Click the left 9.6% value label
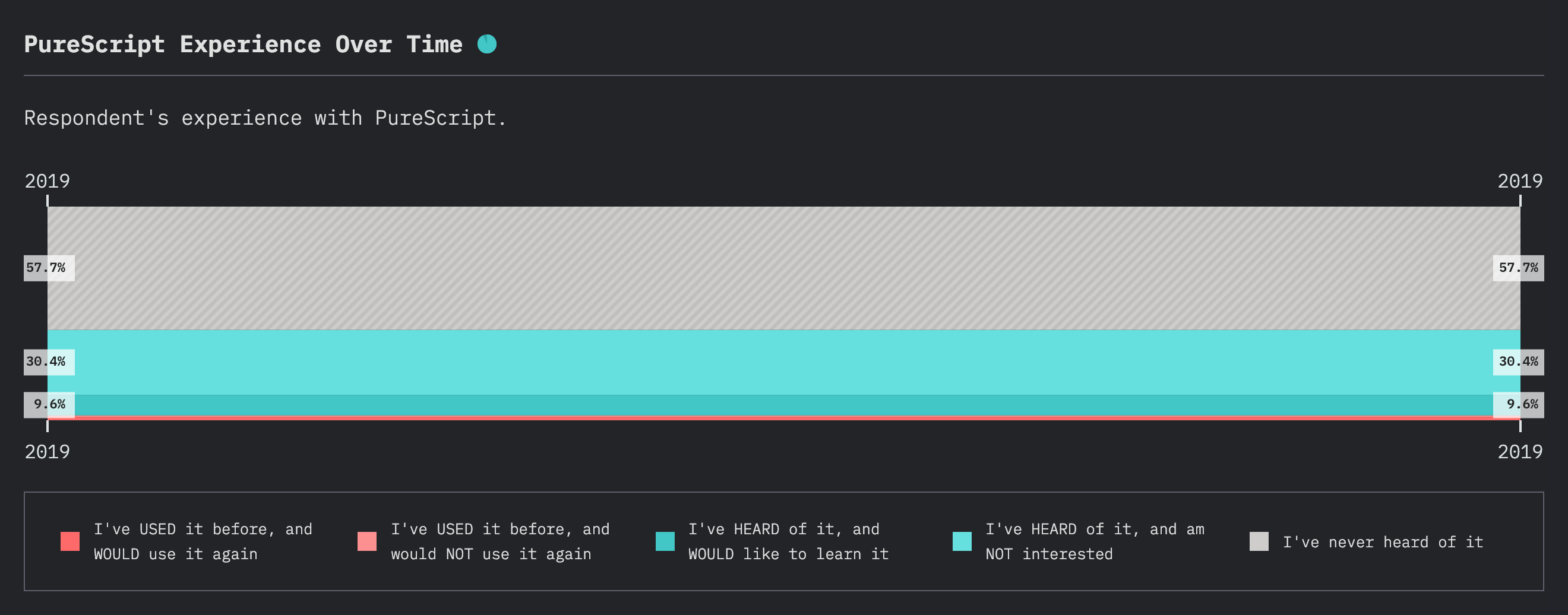 [49, 405]
